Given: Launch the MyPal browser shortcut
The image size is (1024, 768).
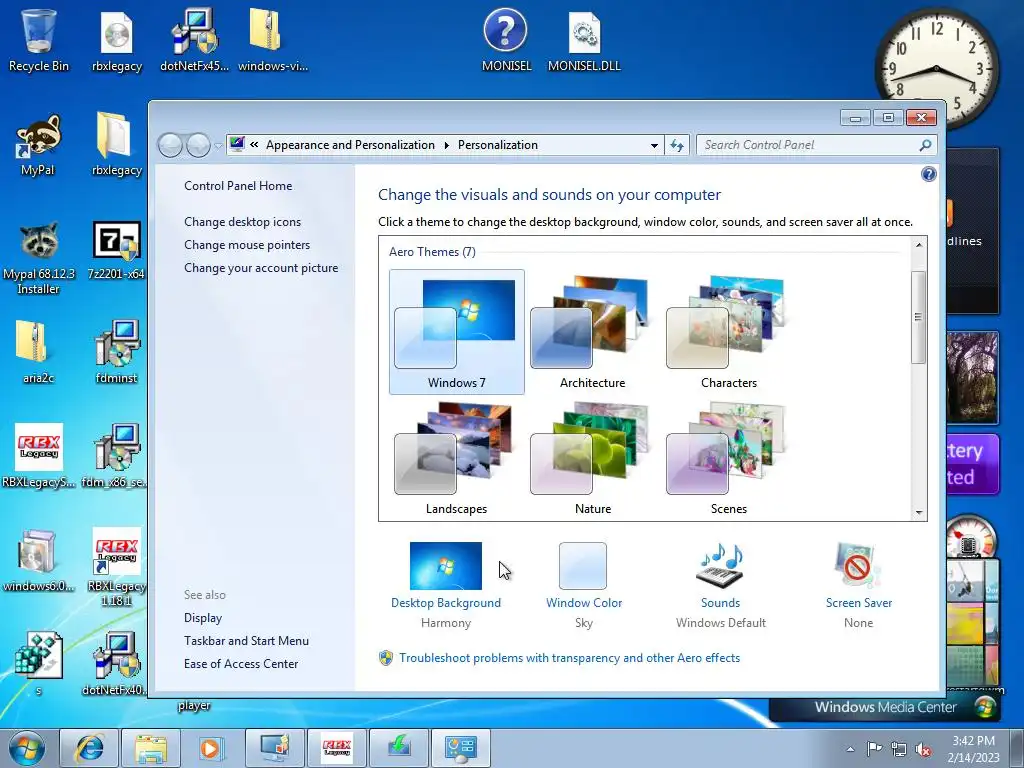Looking at the screenshot, I should pyautogui.click(x=39, y=145).
